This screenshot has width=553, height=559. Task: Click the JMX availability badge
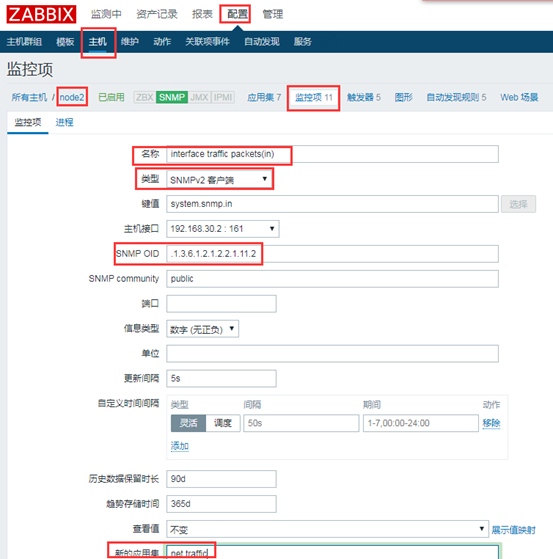199,97
